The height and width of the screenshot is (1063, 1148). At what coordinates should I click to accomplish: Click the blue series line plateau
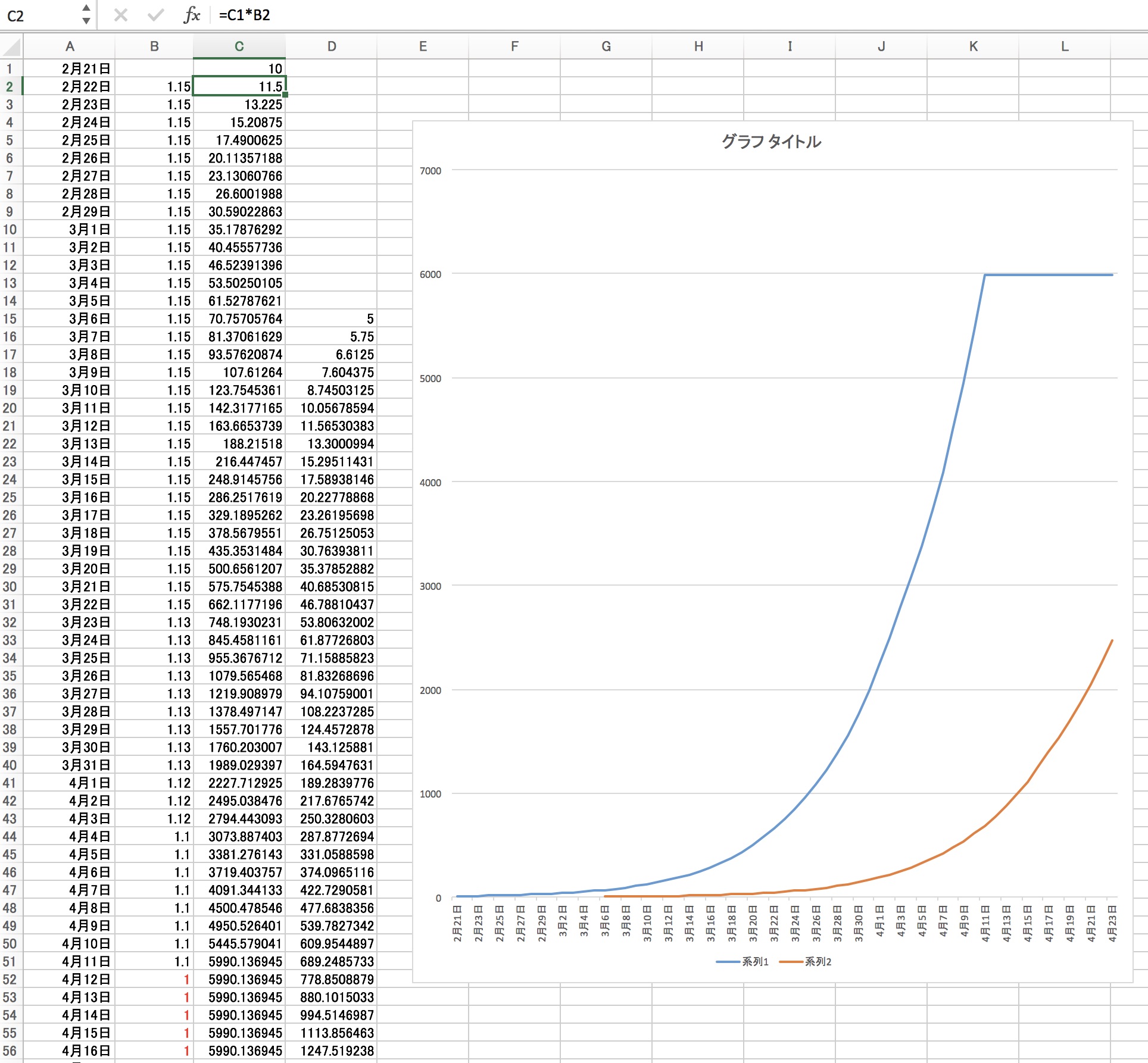point(1048,275)
